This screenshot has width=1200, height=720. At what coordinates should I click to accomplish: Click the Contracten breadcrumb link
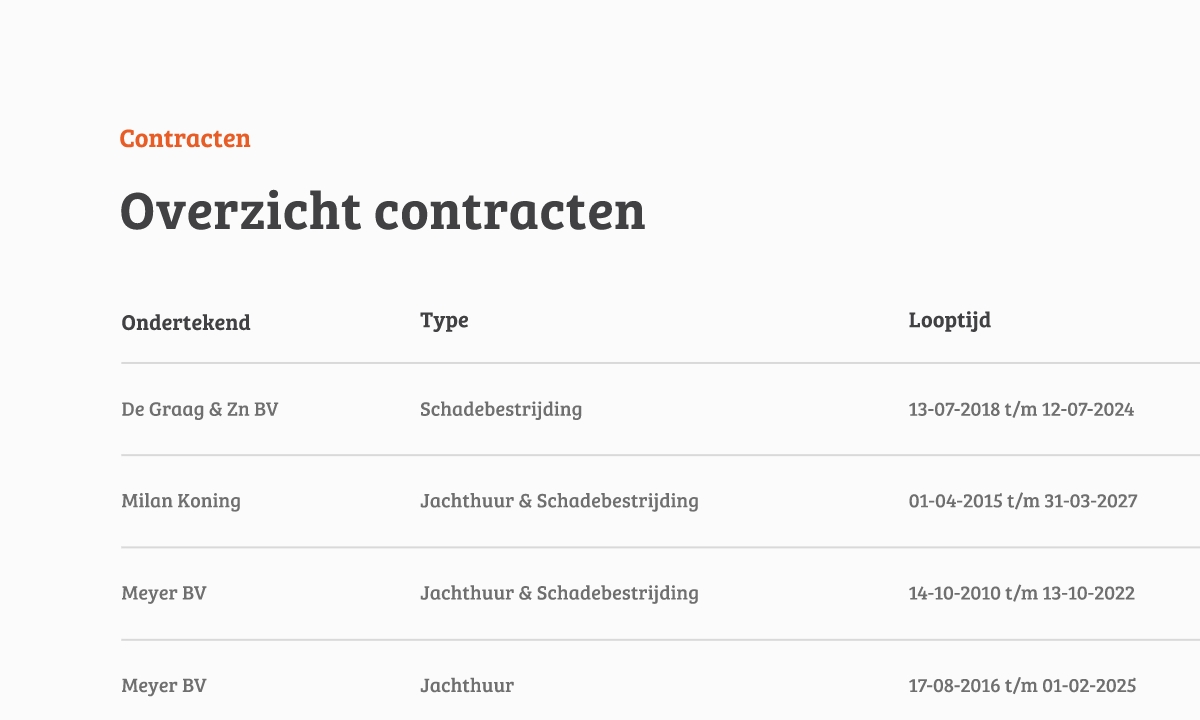[x=185, y=138]
